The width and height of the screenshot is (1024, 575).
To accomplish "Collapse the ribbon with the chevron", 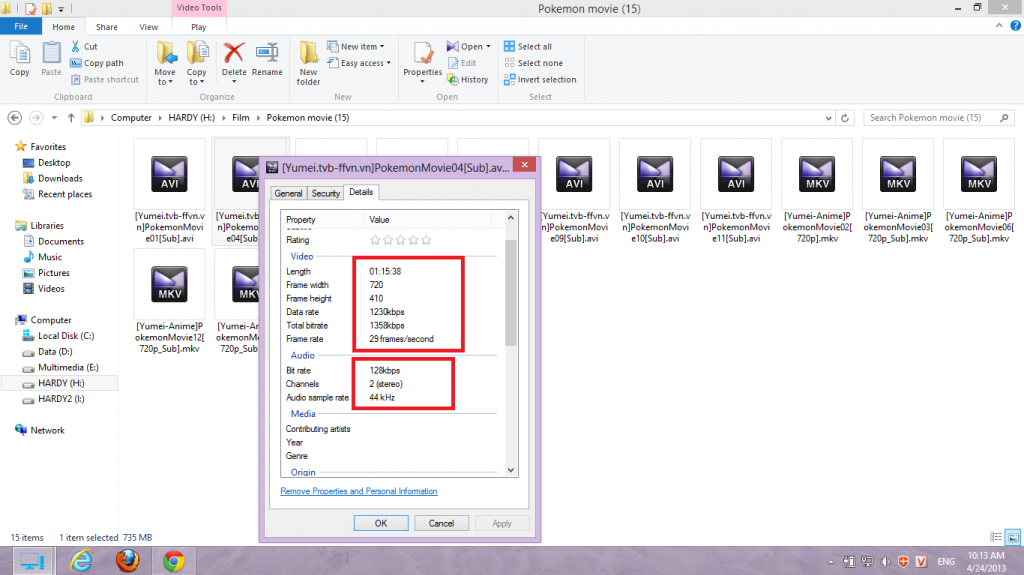I will tap(999, 26).
